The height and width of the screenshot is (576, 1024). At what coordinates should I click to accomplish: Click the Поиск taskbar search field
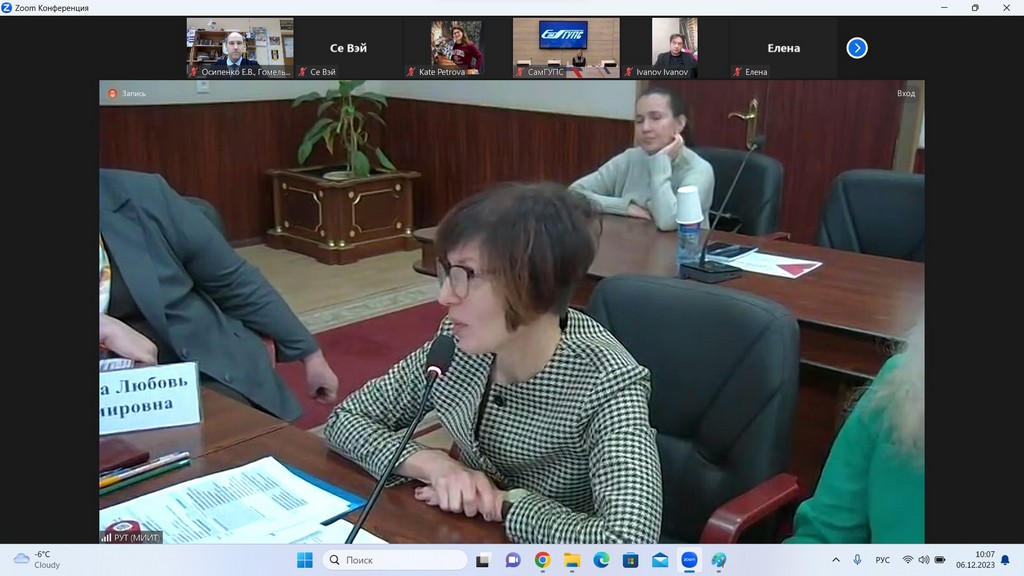click(x=395, y=560)
